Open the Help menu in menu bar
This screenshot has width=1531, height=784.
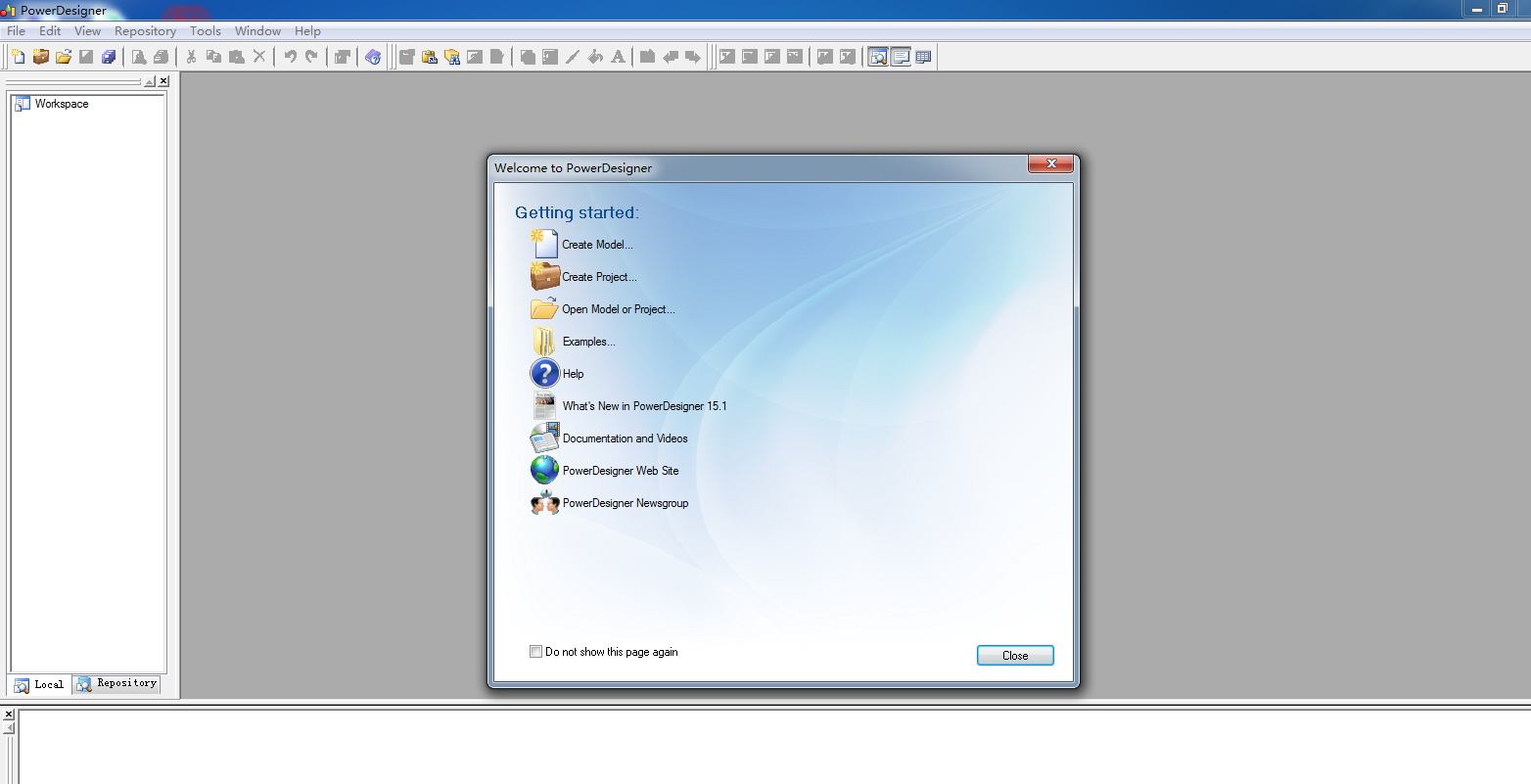tap(307, 31)
